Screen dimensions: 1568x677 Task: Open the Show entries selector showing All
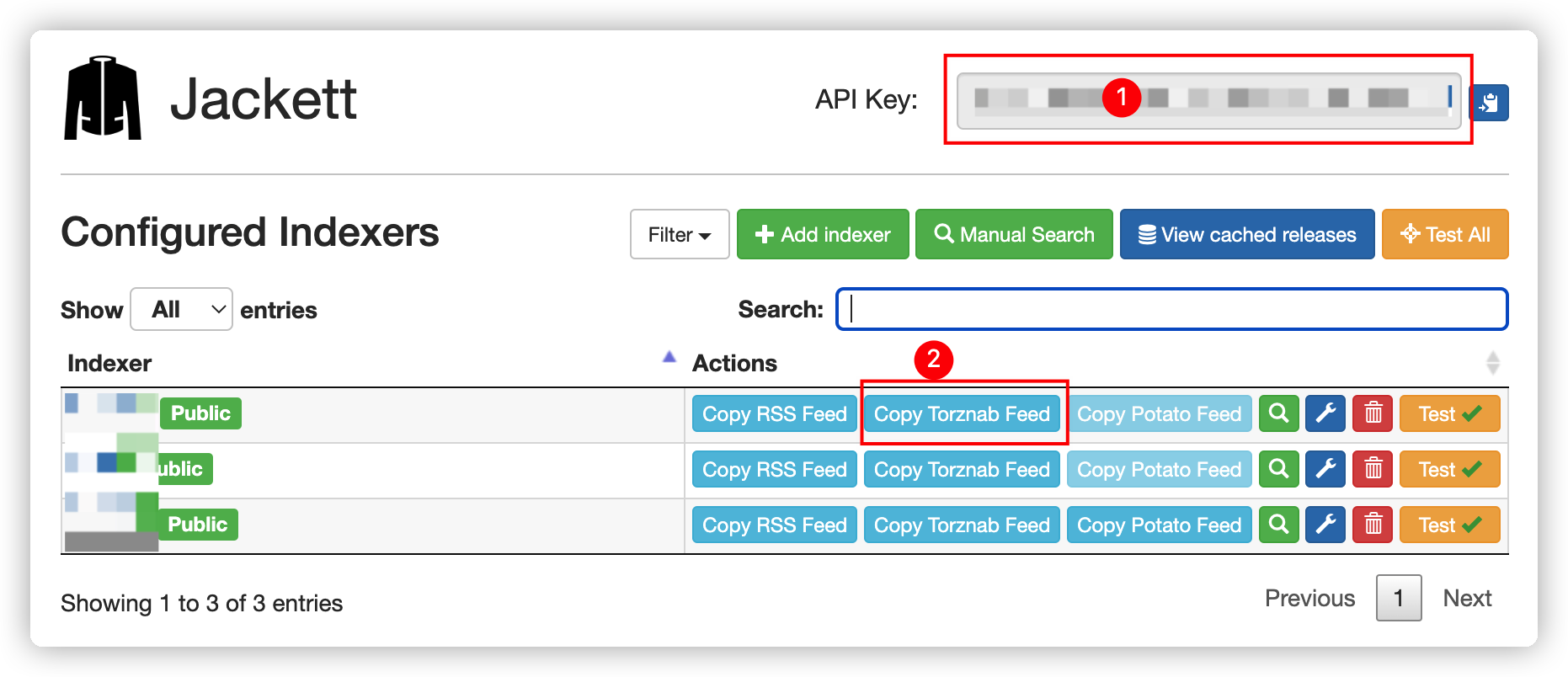click(180, 309)
